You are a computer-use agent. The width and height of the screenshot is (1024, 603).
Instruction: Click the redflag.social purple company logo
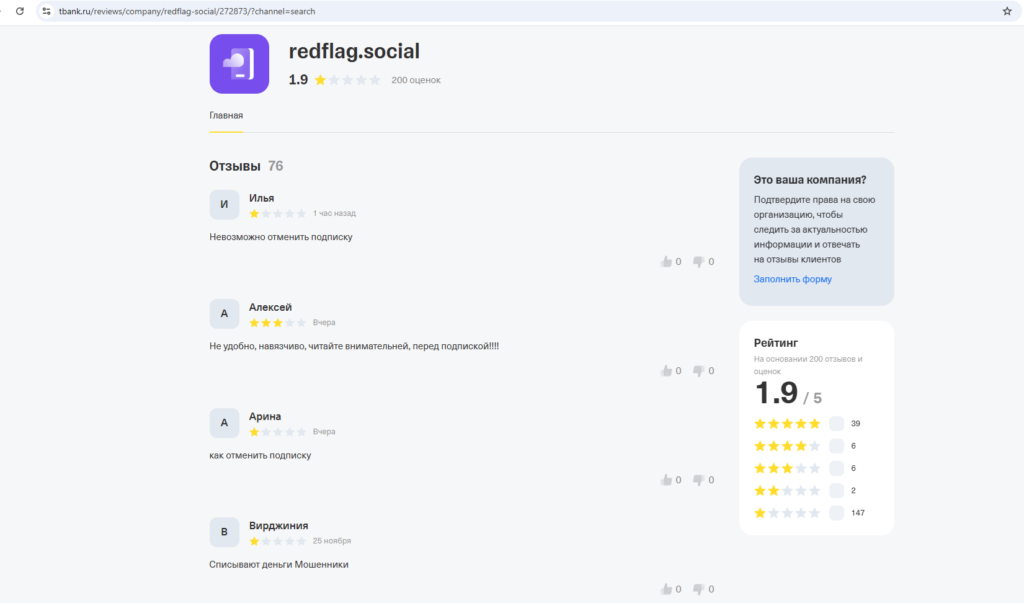point(239,64)
